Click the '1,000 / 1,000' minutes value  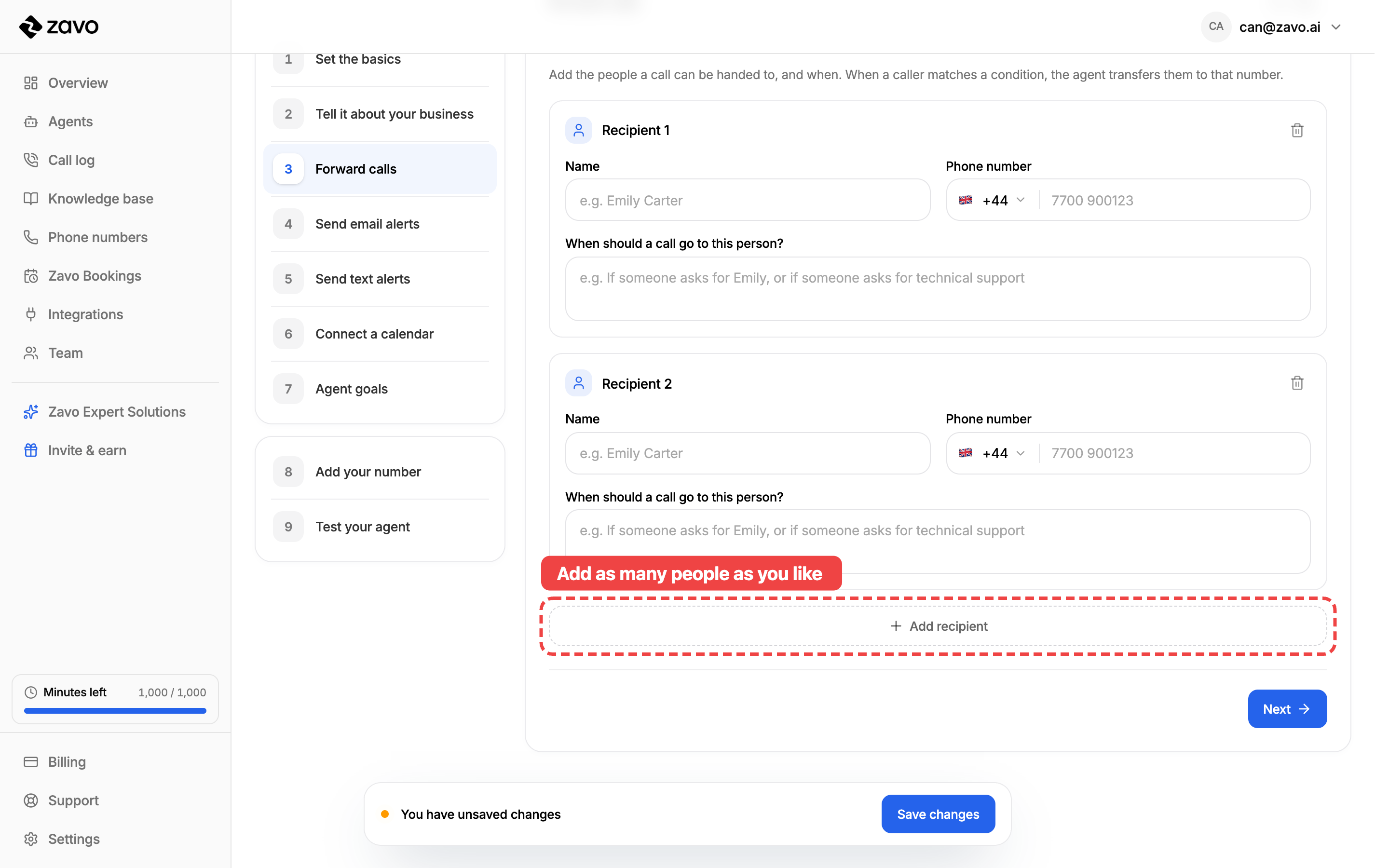172,692
